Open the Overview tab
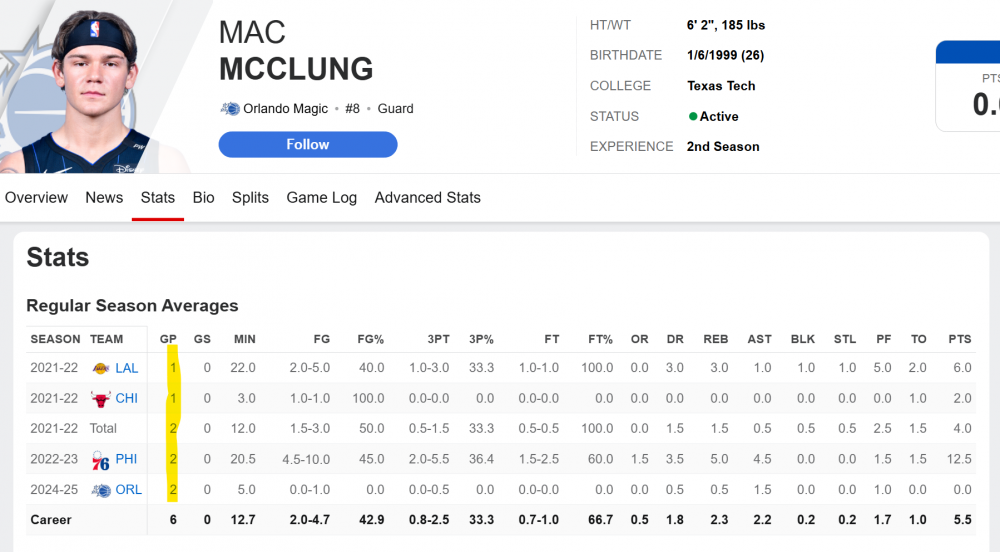The width and height of the screenshot is (1000, 552). [x=36, y=198]
